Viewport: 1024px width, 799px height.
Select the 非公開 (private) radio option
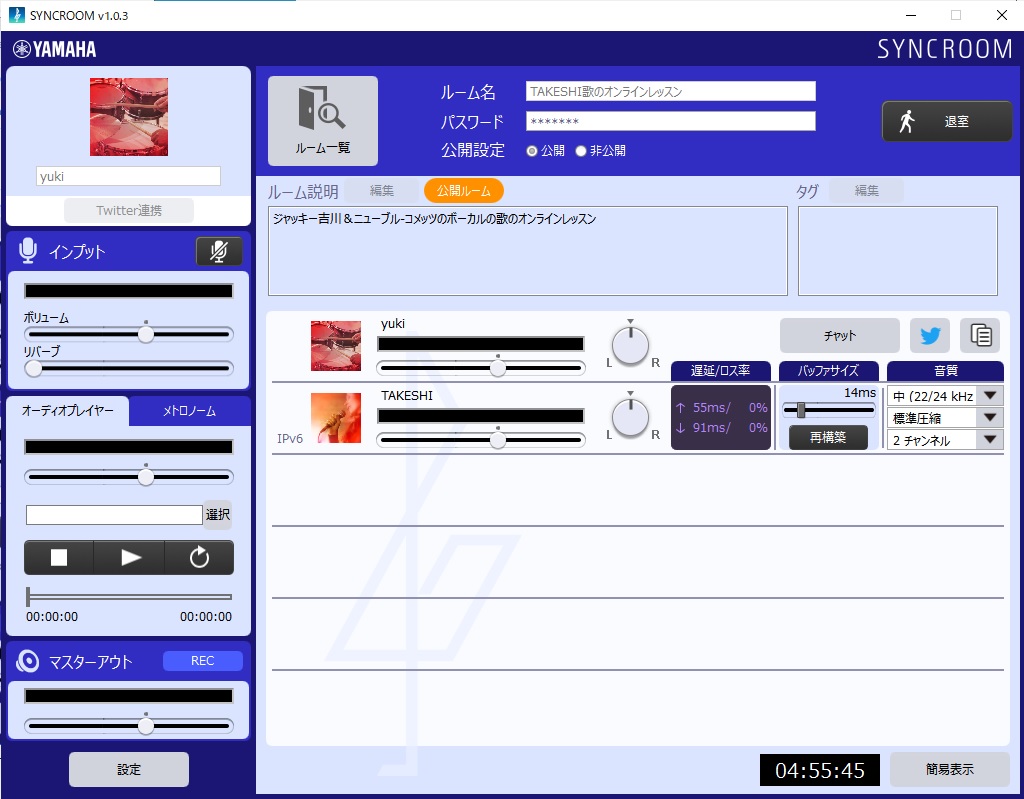click(581, 151)
